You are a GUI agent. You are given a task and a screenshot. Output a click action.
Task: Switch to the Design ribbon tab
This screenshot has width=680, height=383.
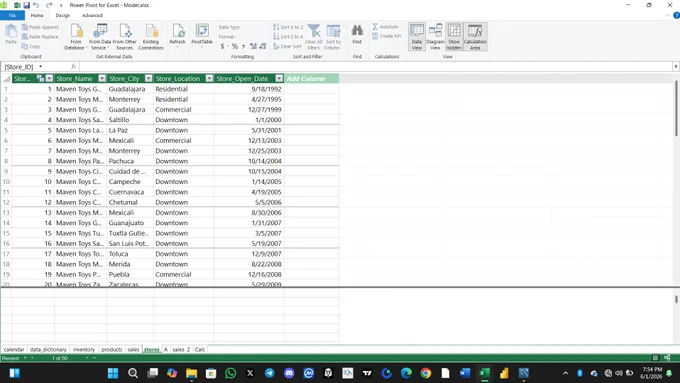[62, 15]
